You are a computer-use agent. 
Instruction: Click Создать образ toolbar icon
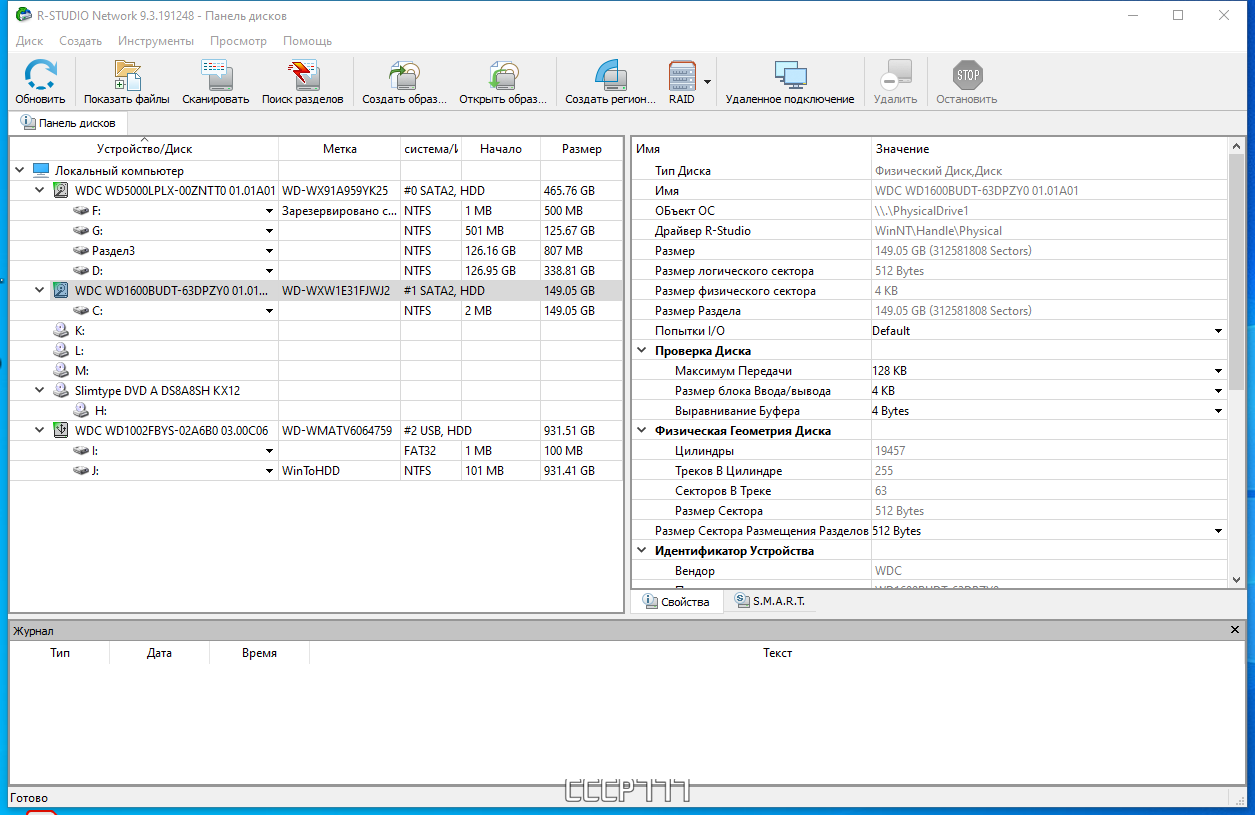click(x=404, y=77)
